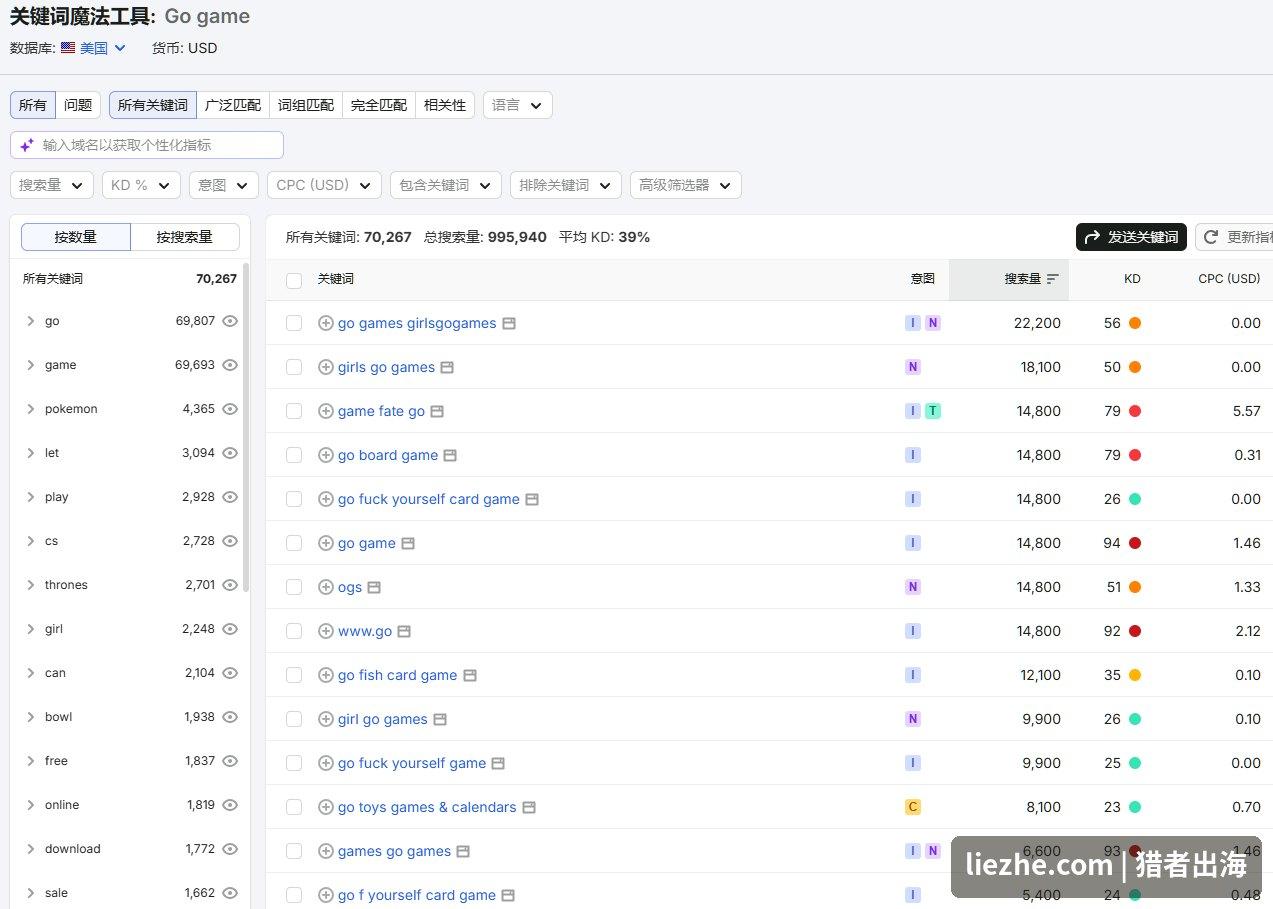The height and width of the screenshot is (909, 1273).
Task: Open the KD % filter dropdown
Action: click(x=141, y=185)
